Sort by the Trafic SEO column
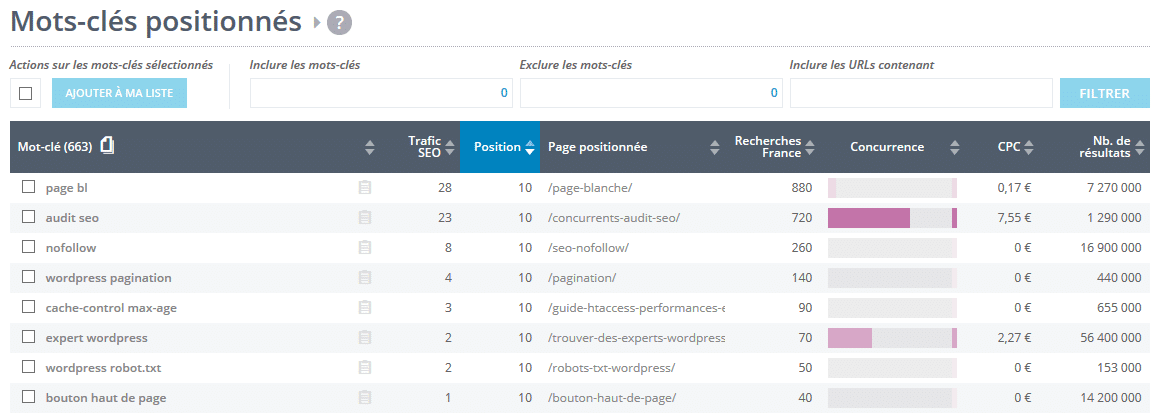1157x414 pixels. 449,147
